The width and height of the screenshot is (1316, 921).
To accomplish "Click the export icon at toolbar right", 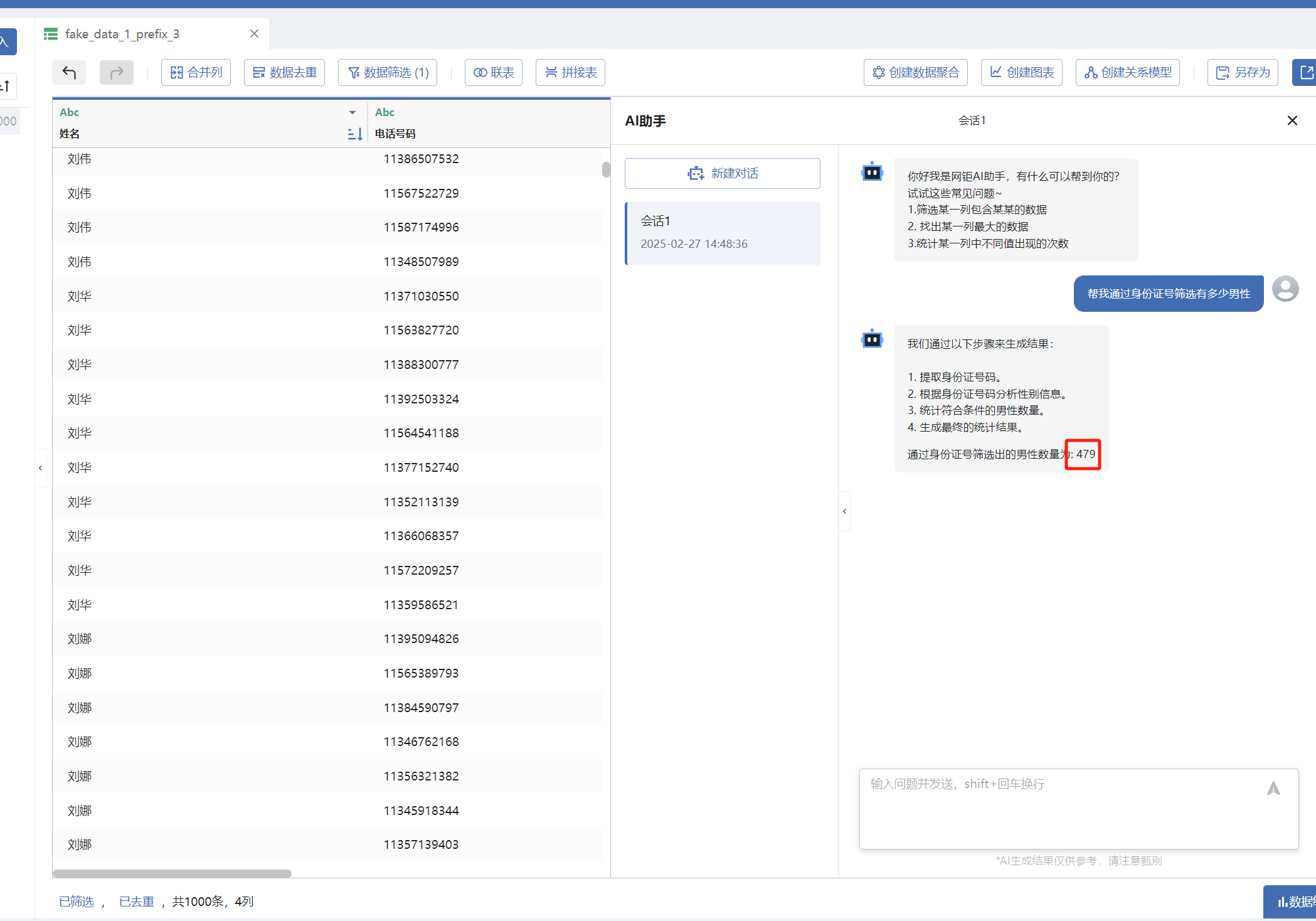I will coord(1306,73).
